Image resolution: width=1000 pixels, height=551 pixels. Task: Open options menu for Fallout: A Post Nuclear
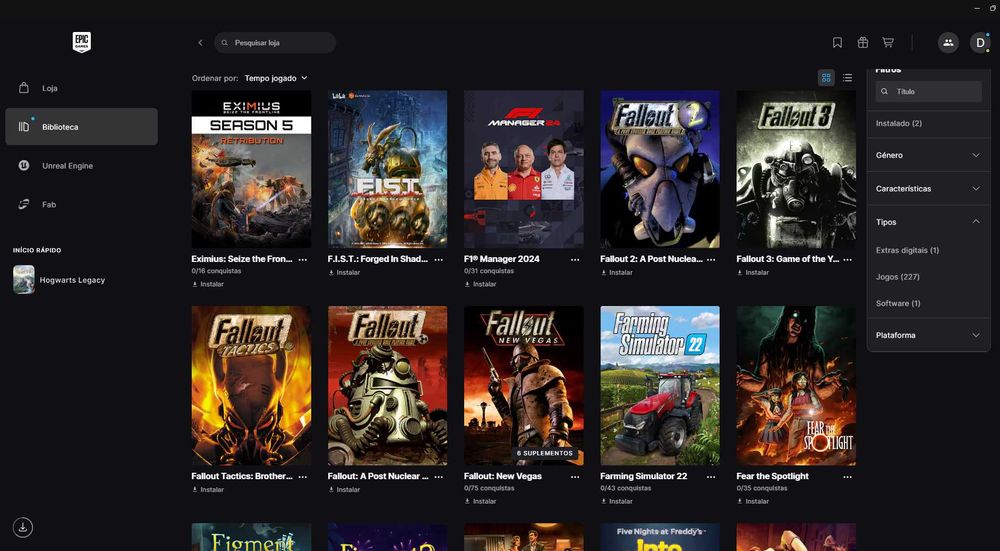click(x=439, y=476)
